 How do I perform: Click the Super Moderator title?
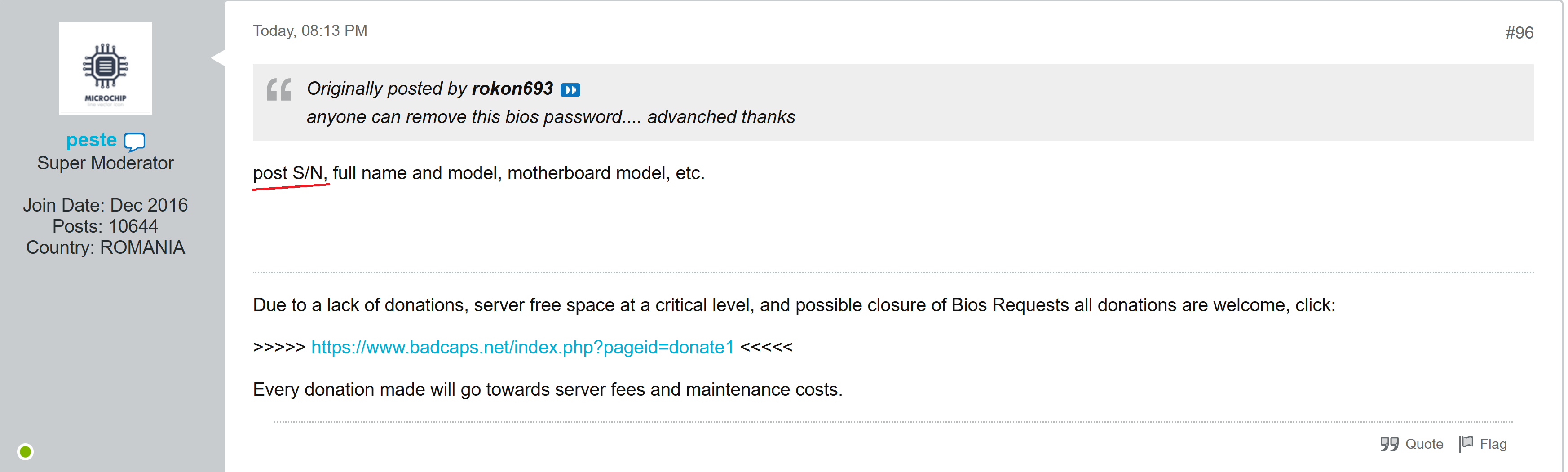click(105, 163)
